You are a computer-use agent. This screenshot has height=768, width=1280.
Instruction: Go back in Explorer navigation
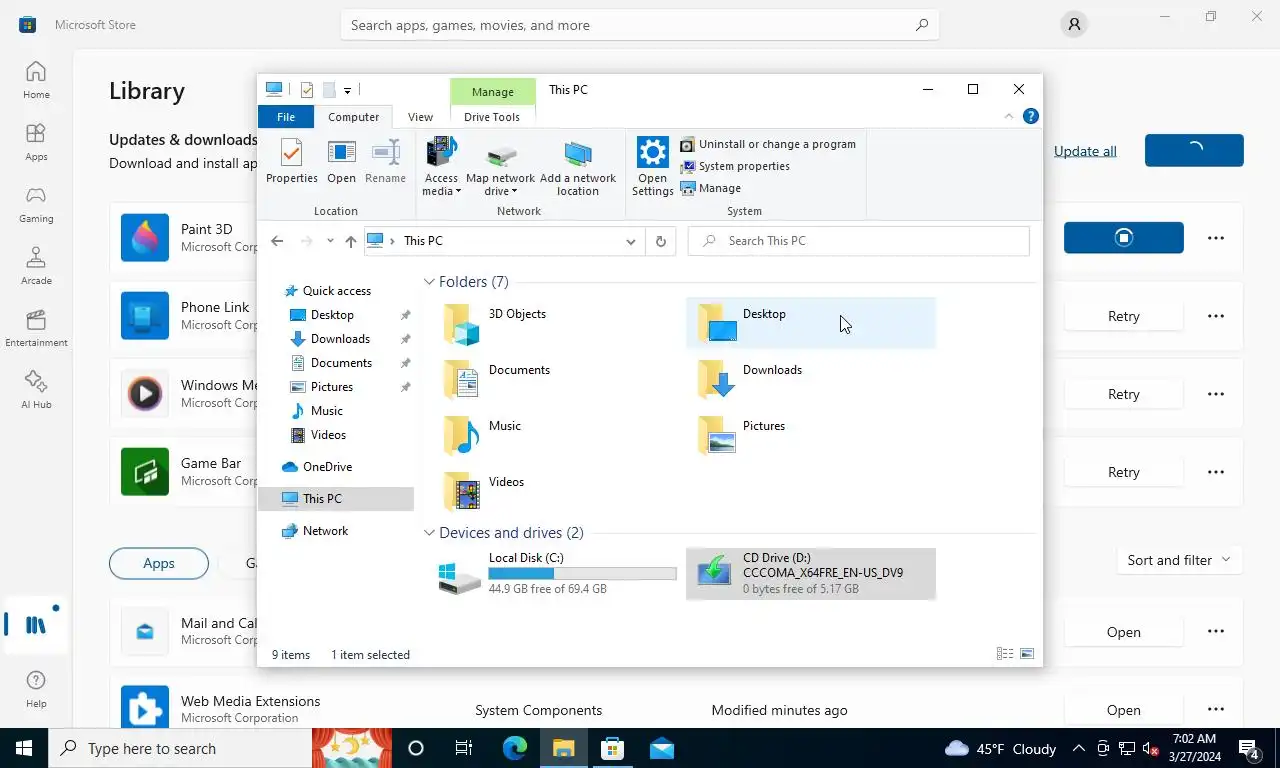(x=277, y=241)
